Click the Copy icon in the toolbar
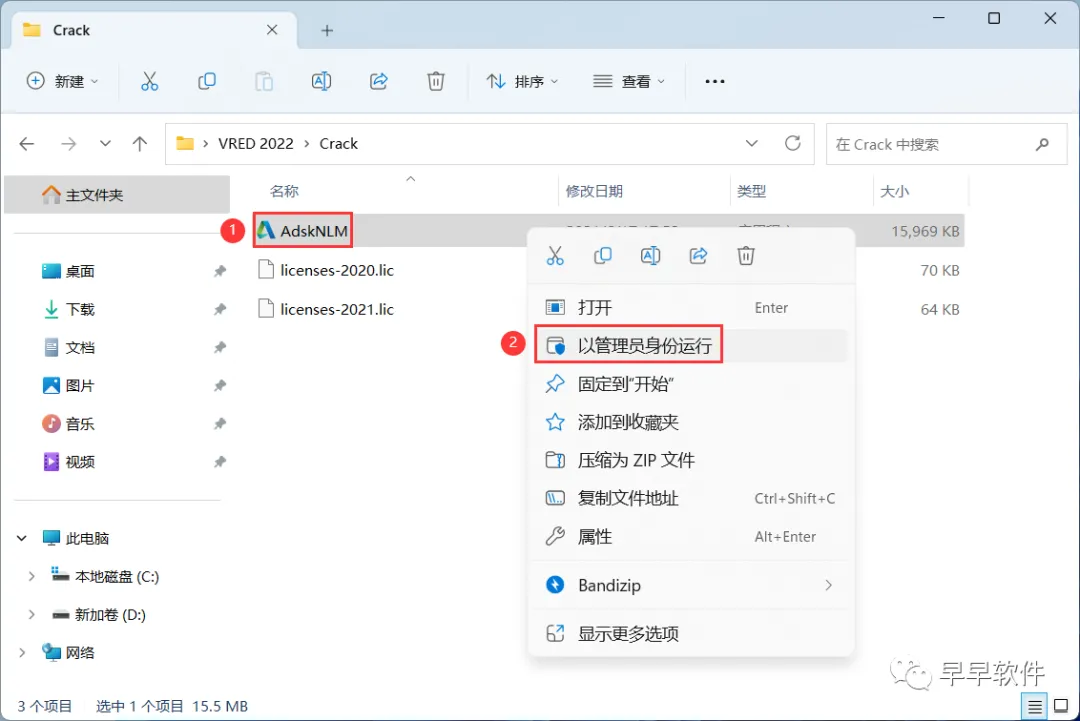The height and width of the screenshot is (721, 1080). [x=207, y=81]
